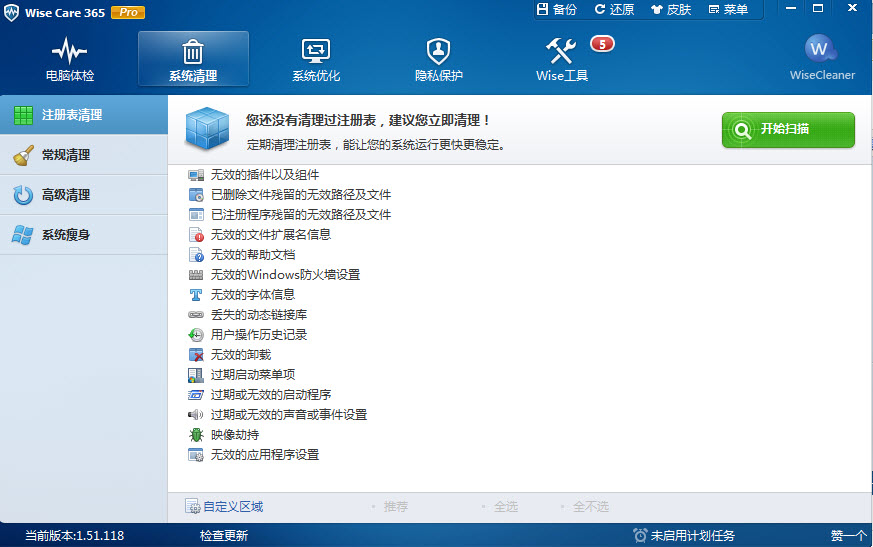Image resolution: width=873 pixels, height=547 pixels.
Task: Open the 菜单 menu
Action: click(x=728, y=9)
